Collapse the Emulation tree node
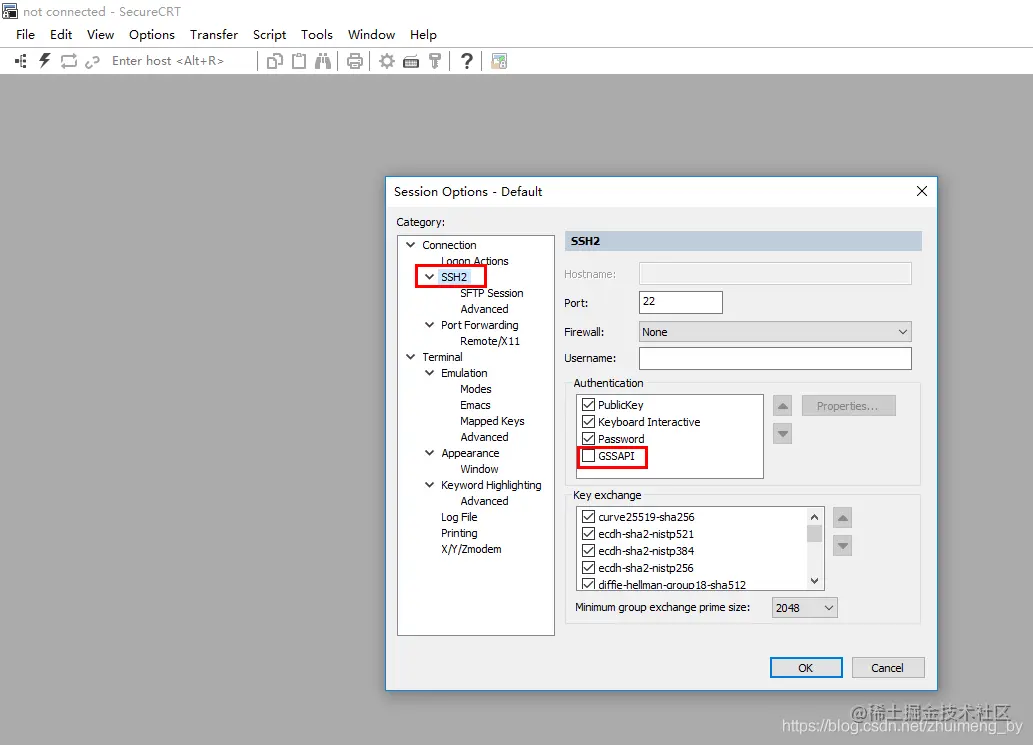1033x745 pixels. [430, 373]
